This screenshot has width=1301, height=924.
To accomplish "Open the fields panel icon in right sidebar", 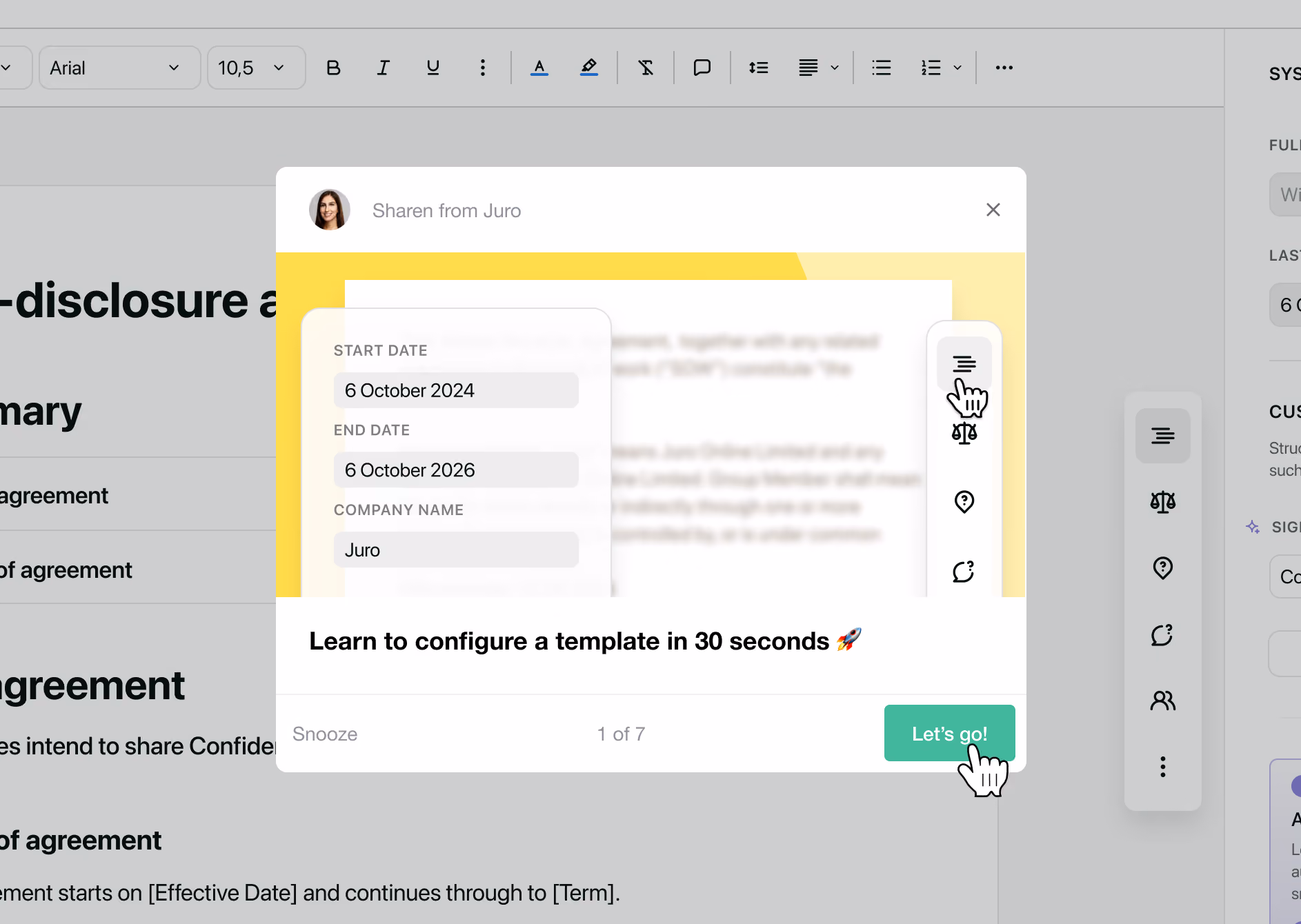I will pos(1163,436).
